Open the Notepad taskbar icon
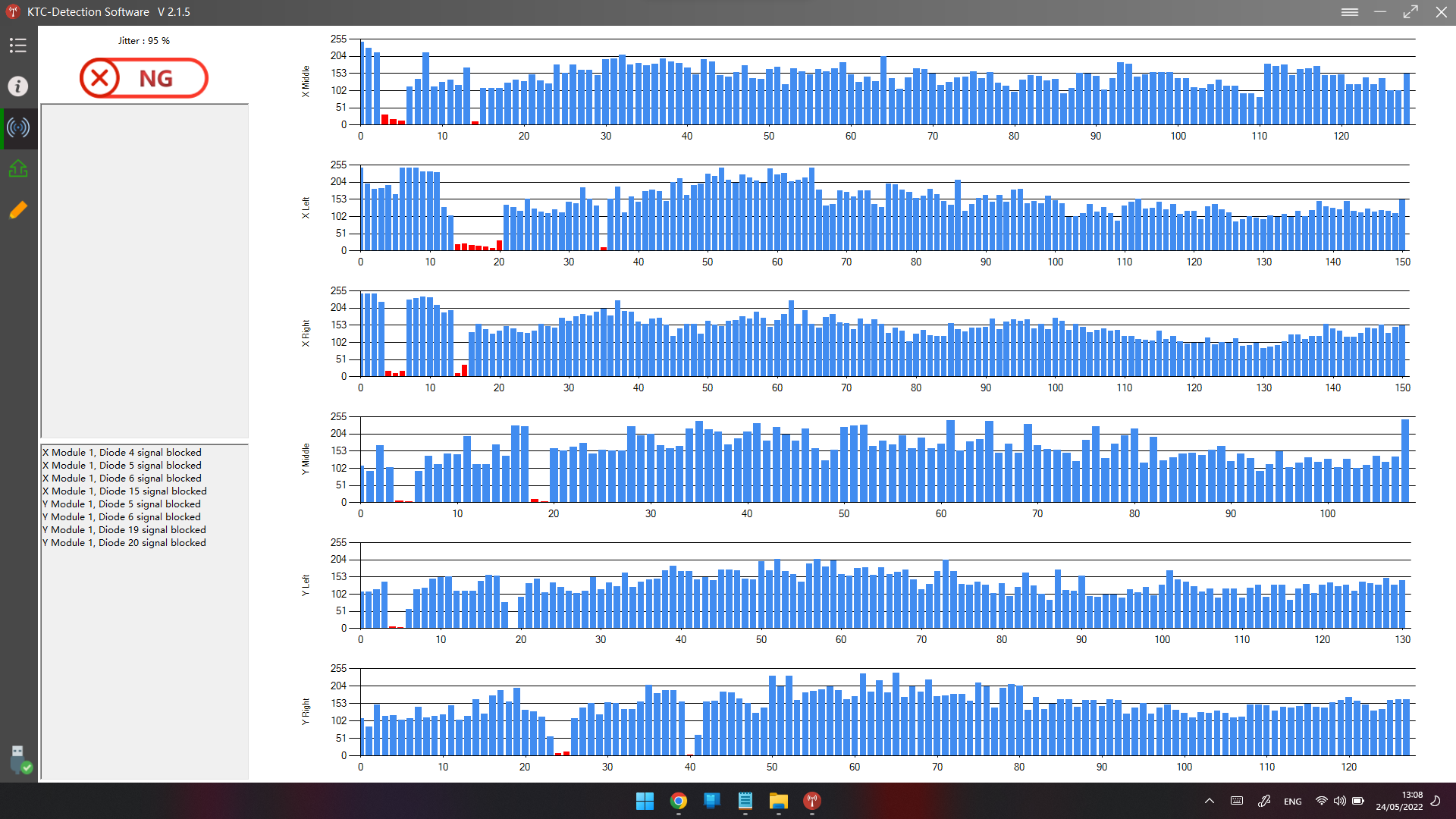The width and height of the screenshot is (1456, 819). pyautogui.click(x=745, y=801)
